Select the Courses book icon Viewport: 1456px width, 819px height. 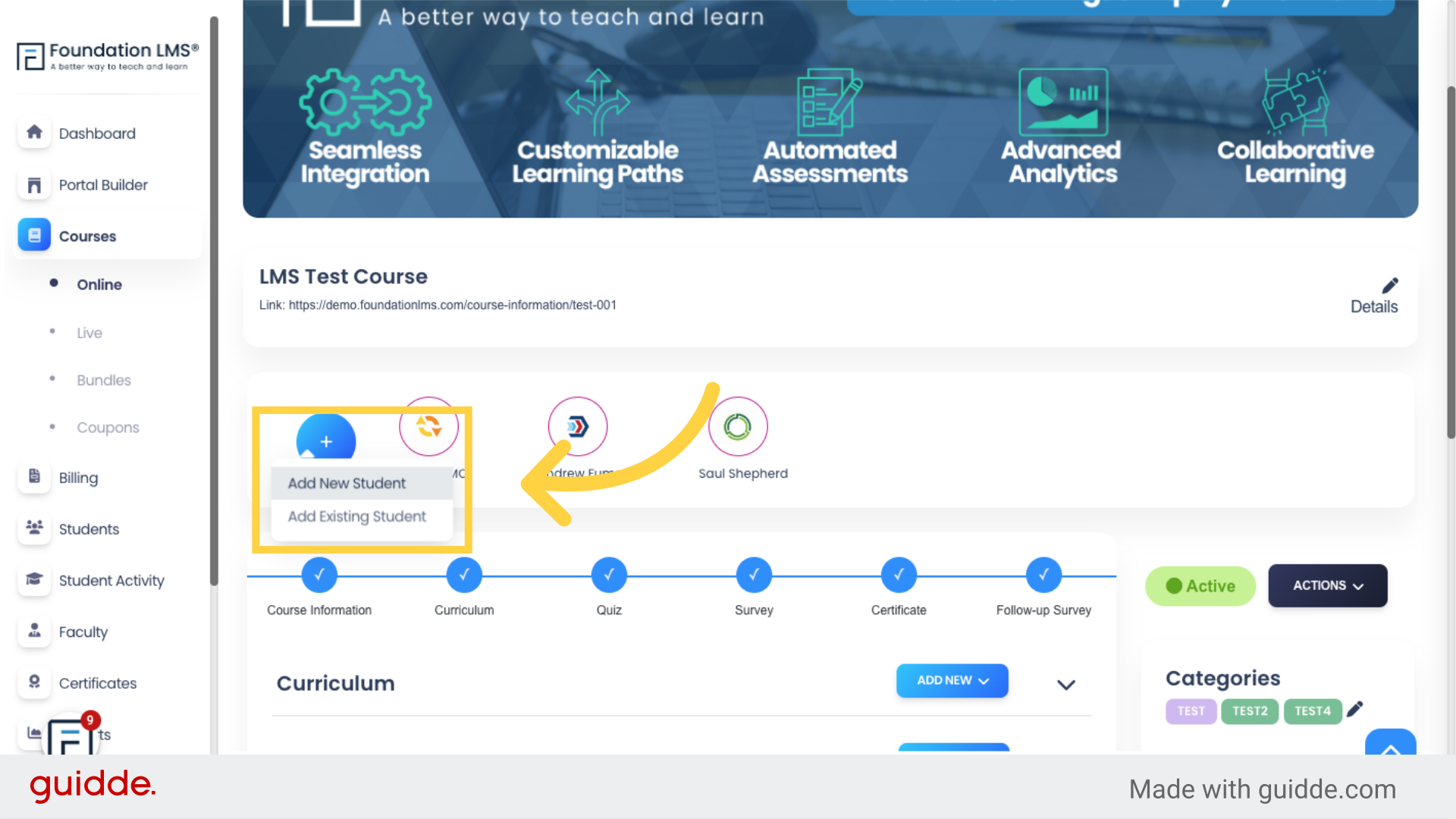click(34, 236)
